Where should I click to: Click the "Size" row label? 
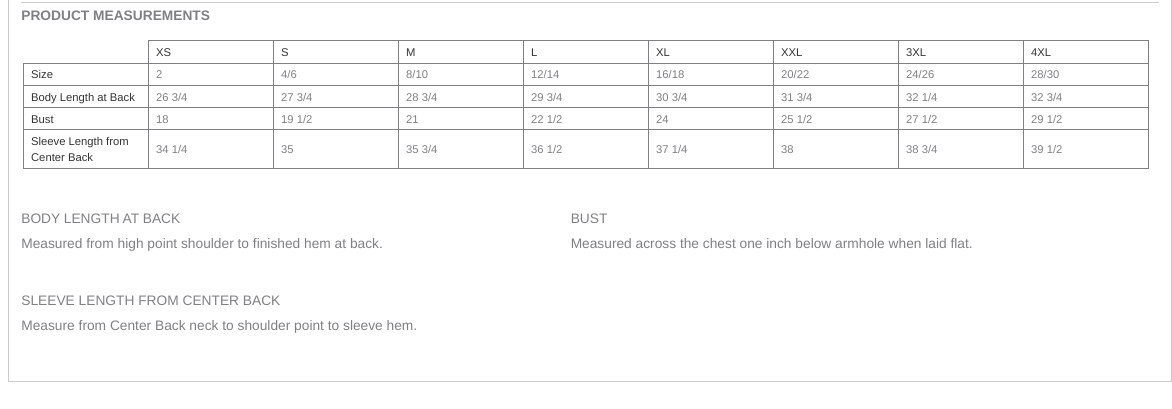pos(43,74)
